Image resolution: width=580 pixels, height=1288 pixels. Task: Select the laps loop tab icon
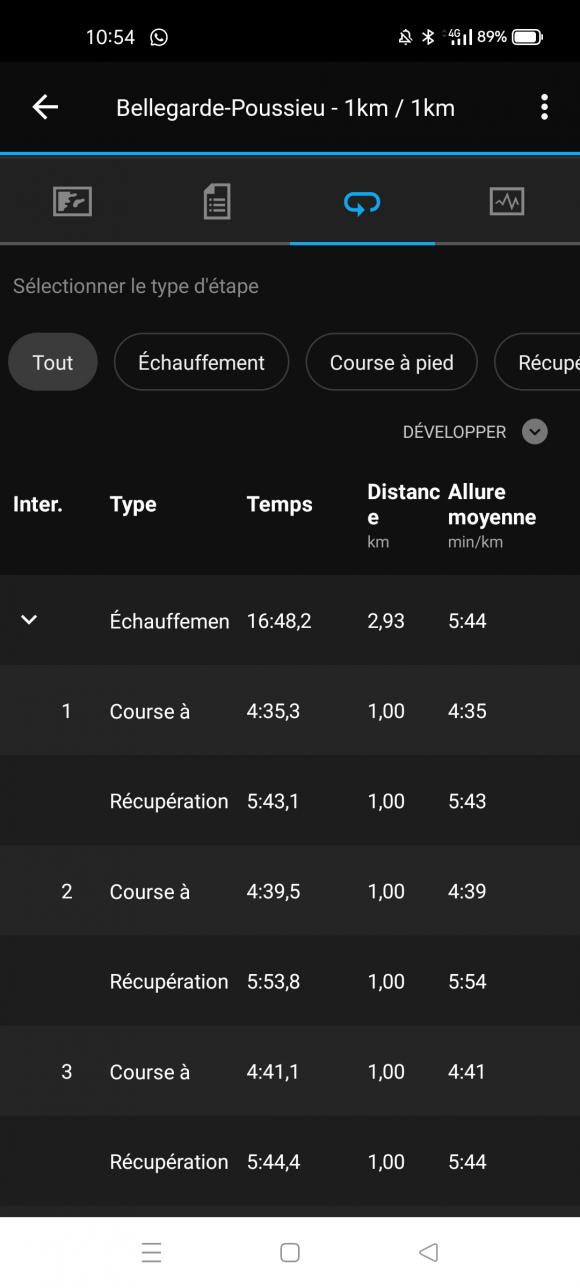click(362, 203)
